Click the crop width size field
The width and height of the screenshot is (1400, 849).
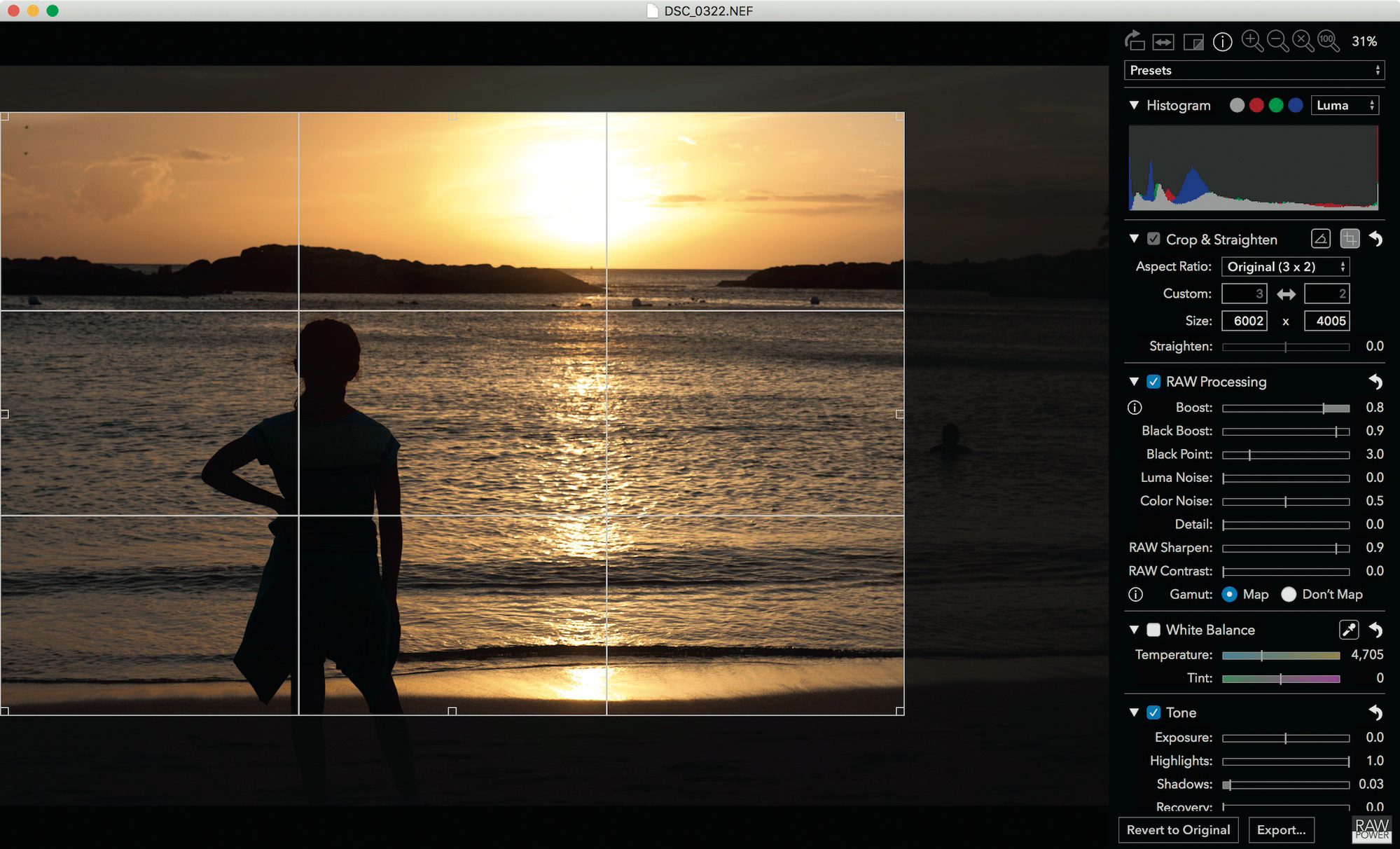[x=1245, y=321]
